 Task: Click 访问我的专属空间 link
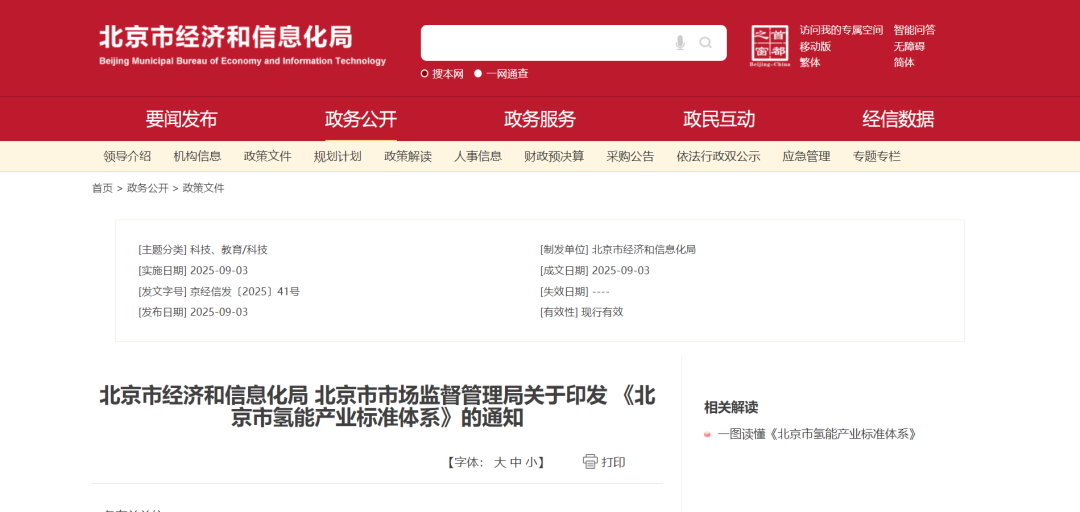pyautogui.click(x=841, y=30)
